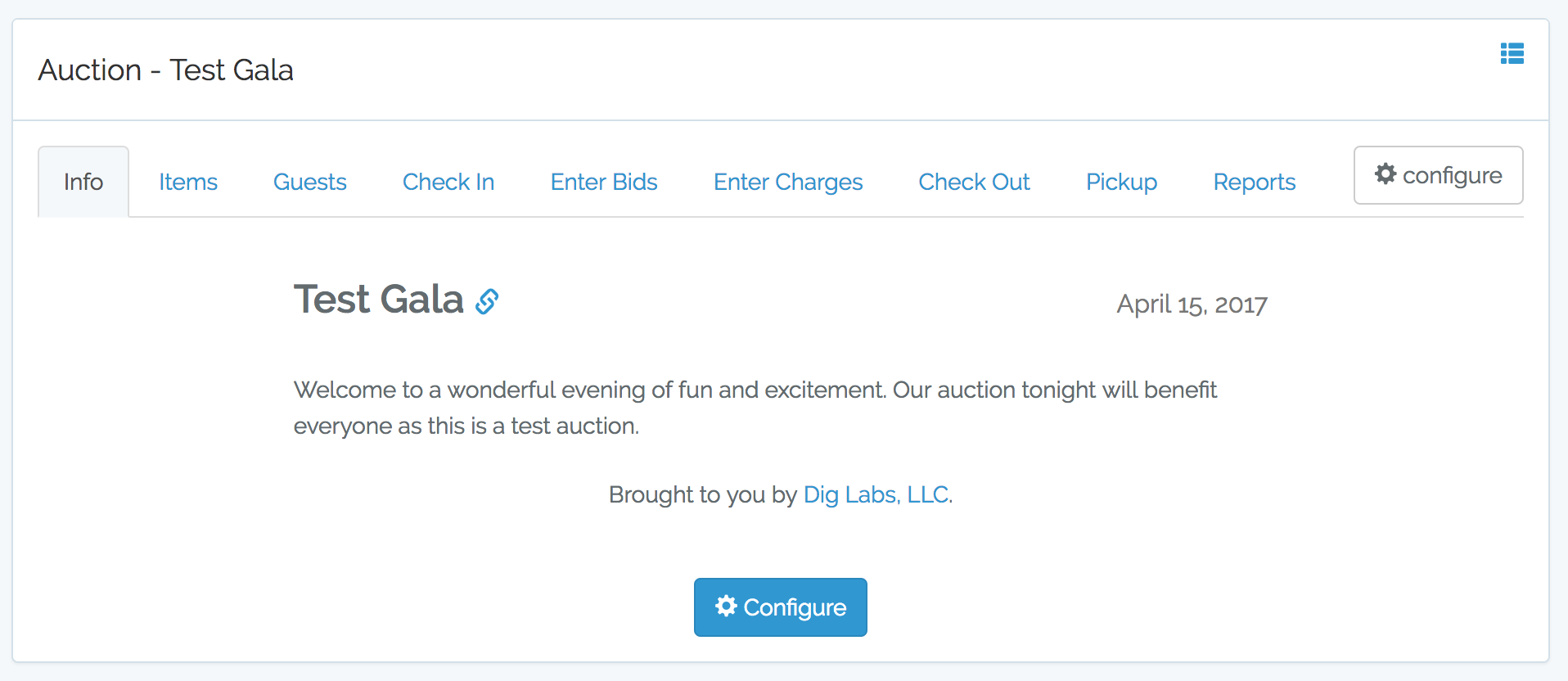The width and height of the screenshot is (1568, 681).
Task: View the Reports tab
Action: [x=1255, y=182]
